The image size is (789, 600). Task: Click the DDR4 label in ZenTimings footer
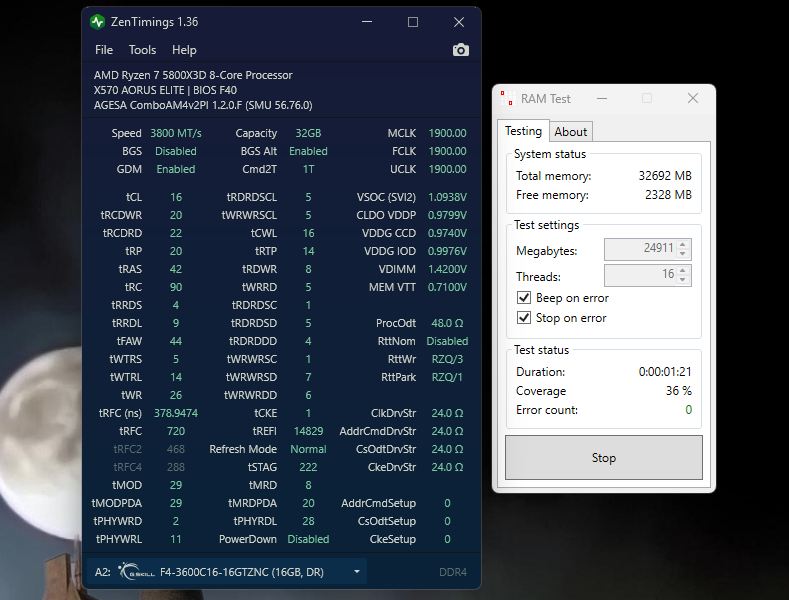452,572
